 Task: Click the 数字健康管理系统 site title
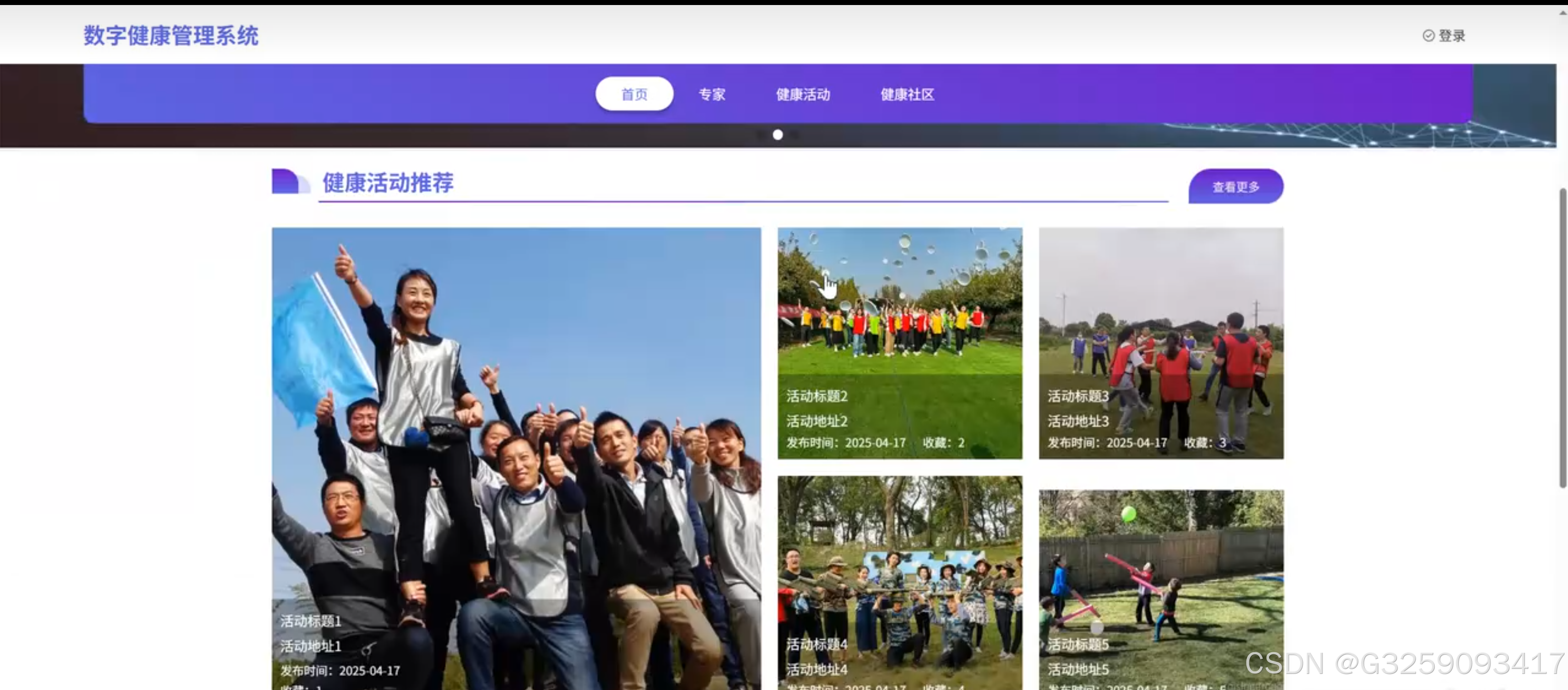coord(171,35)
